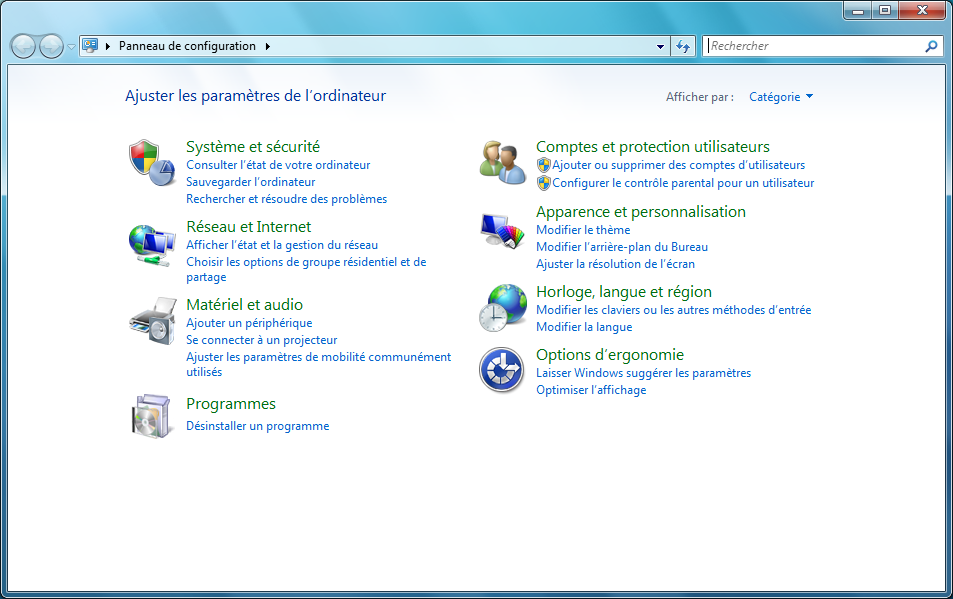
Task: Open Réseau et Internet category
Action: (249, 227)
